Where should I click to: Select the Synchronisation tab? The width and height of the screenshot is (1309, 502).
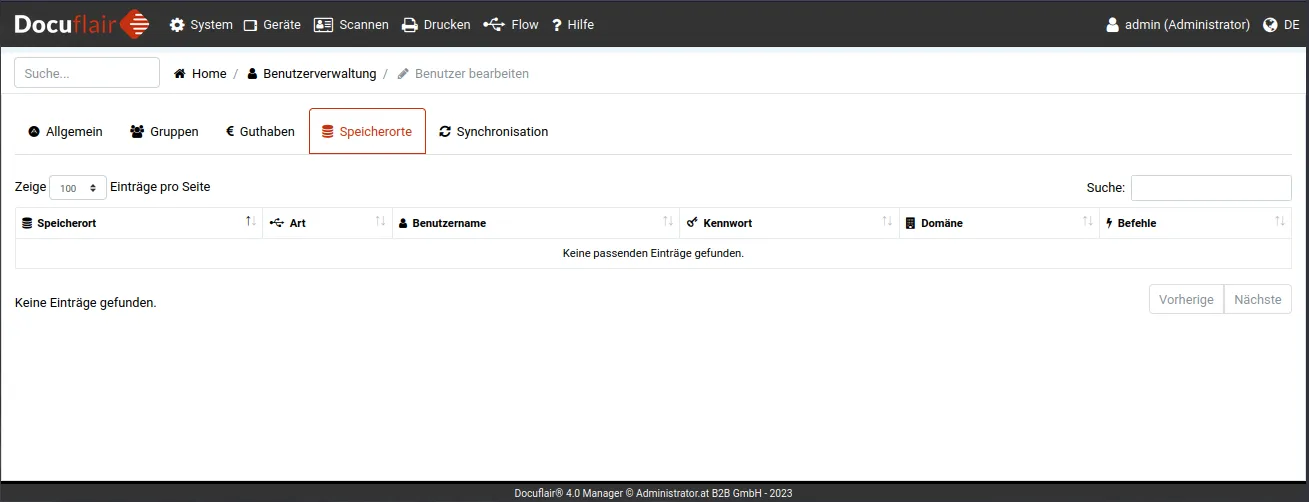tap(494, 132)
